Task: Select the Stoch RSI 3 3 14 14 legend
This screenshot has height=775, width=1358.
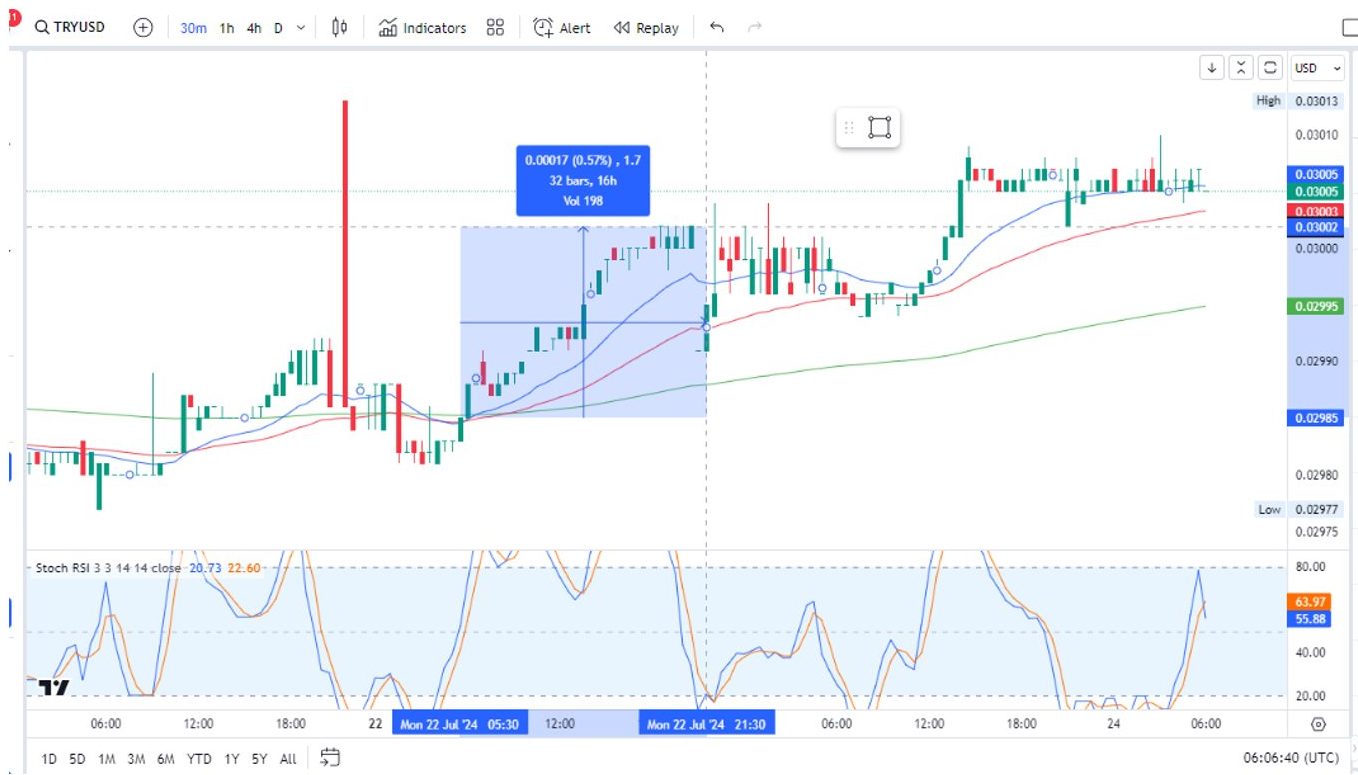Action: pos(108,568)
